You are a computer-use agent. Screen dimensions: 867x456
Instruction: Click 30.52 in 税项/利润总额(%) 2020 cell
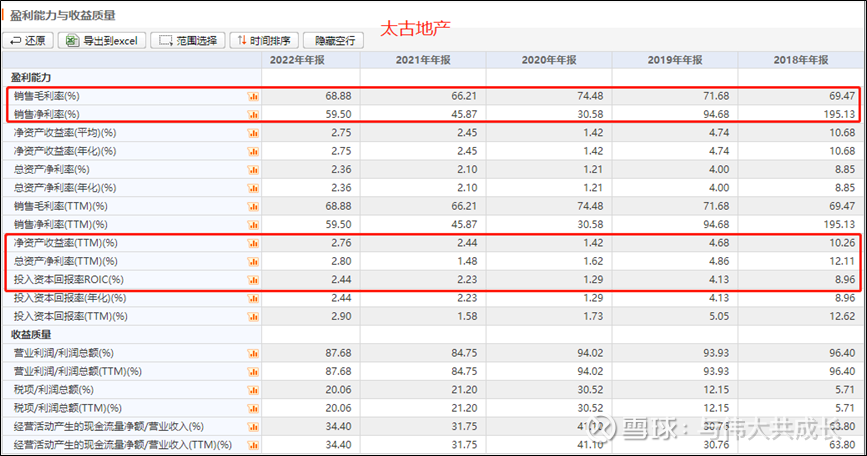tap(590, 390)
